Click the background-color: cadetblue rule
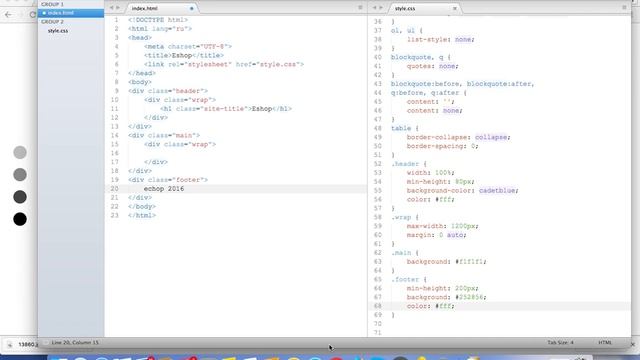 tap(462, 191)
